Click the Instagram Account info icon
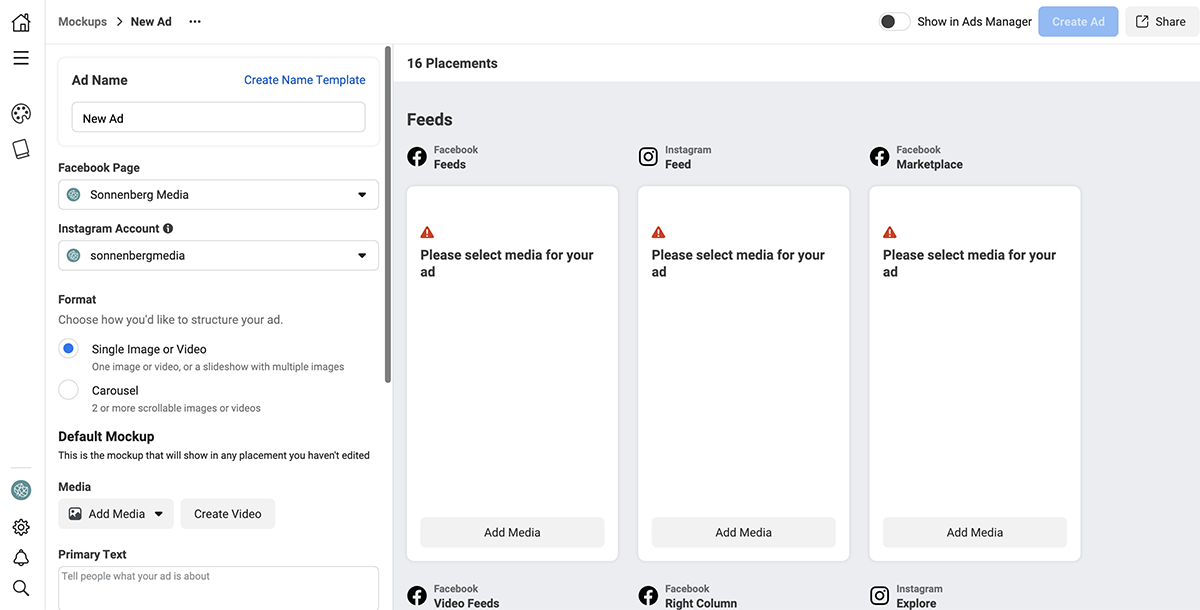Image resolution: width=1200 pixels, height=610 pixels. coord(168,229)
